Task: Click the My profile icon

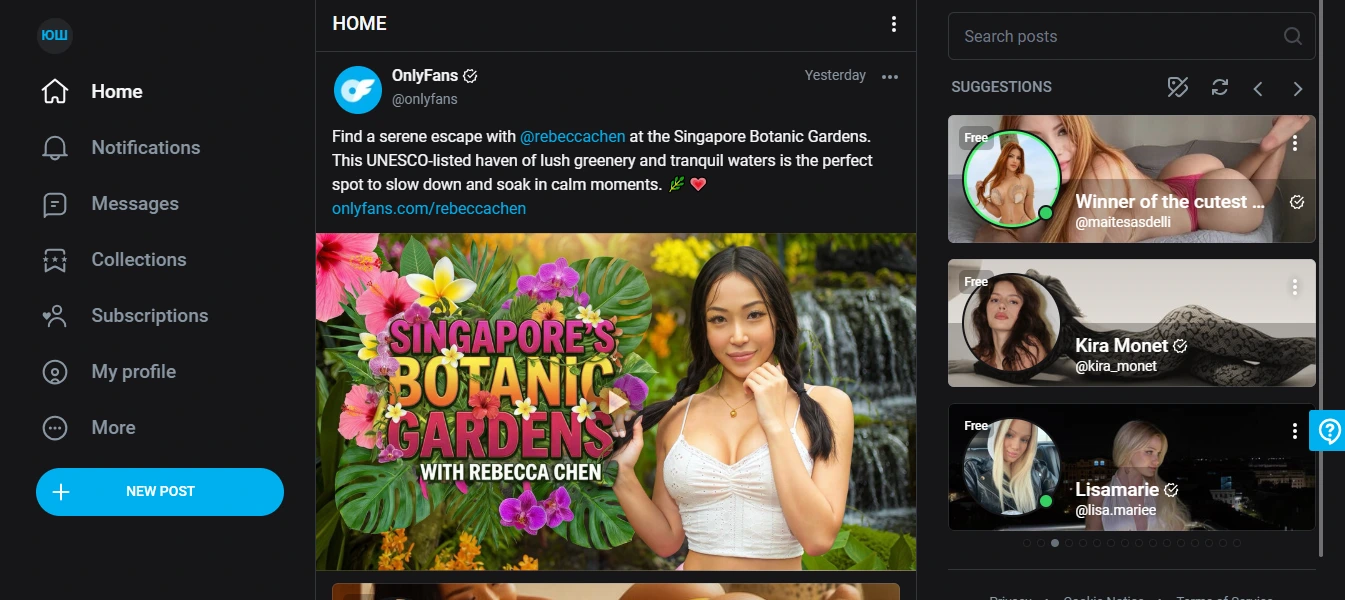Action: (55, 372)
